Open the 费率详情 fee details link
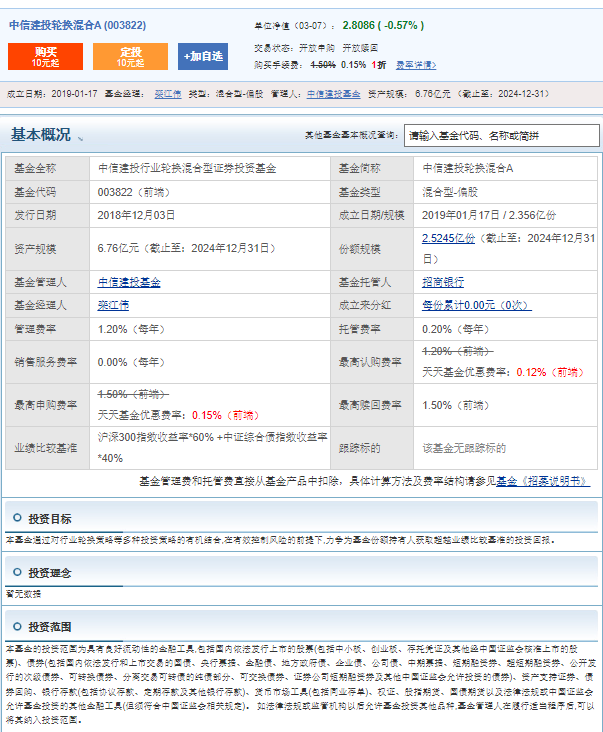The width and height of the screenshot is (603, 732). point(416,65)
